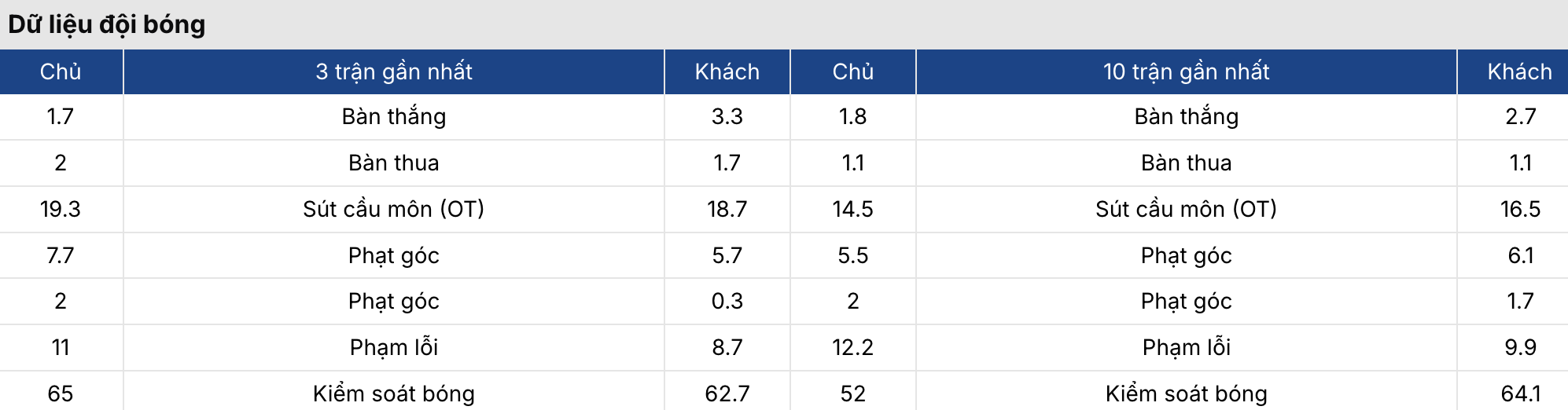Image resolution: width=1568 pixels, height=410 pixels.
Task: Select the 64.1 ball possession value
Action: tap(1519, 393)
